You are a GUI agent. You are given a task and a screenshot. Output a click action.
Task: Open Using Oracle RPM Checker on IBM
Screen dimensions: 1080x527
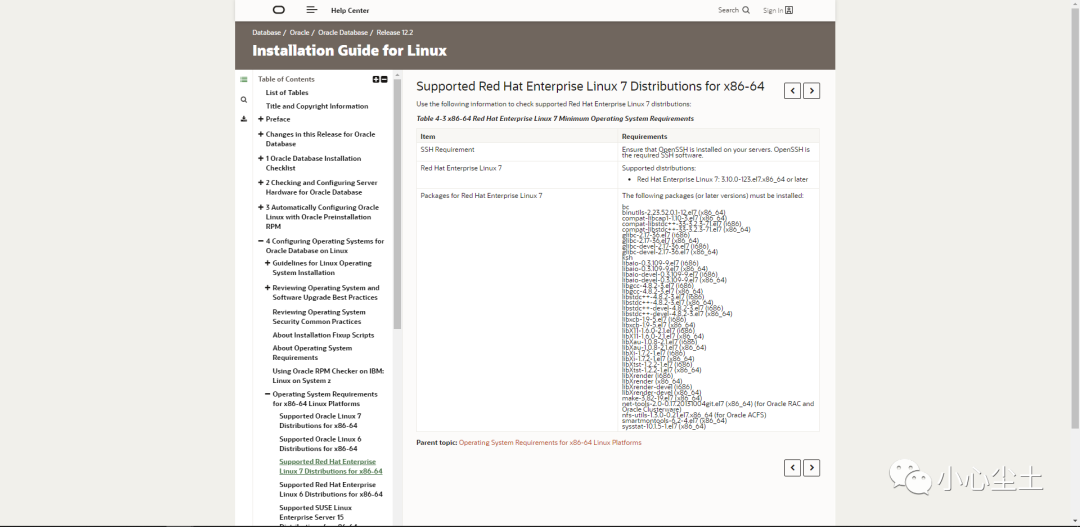click(328, 375)
